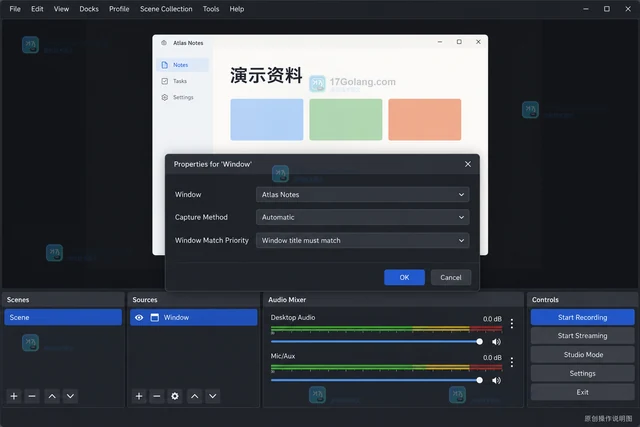The height and width of the screenshot is (427, 640).
Task: Open Mic/Aux options three-dot menu
Action: [512, 362]
